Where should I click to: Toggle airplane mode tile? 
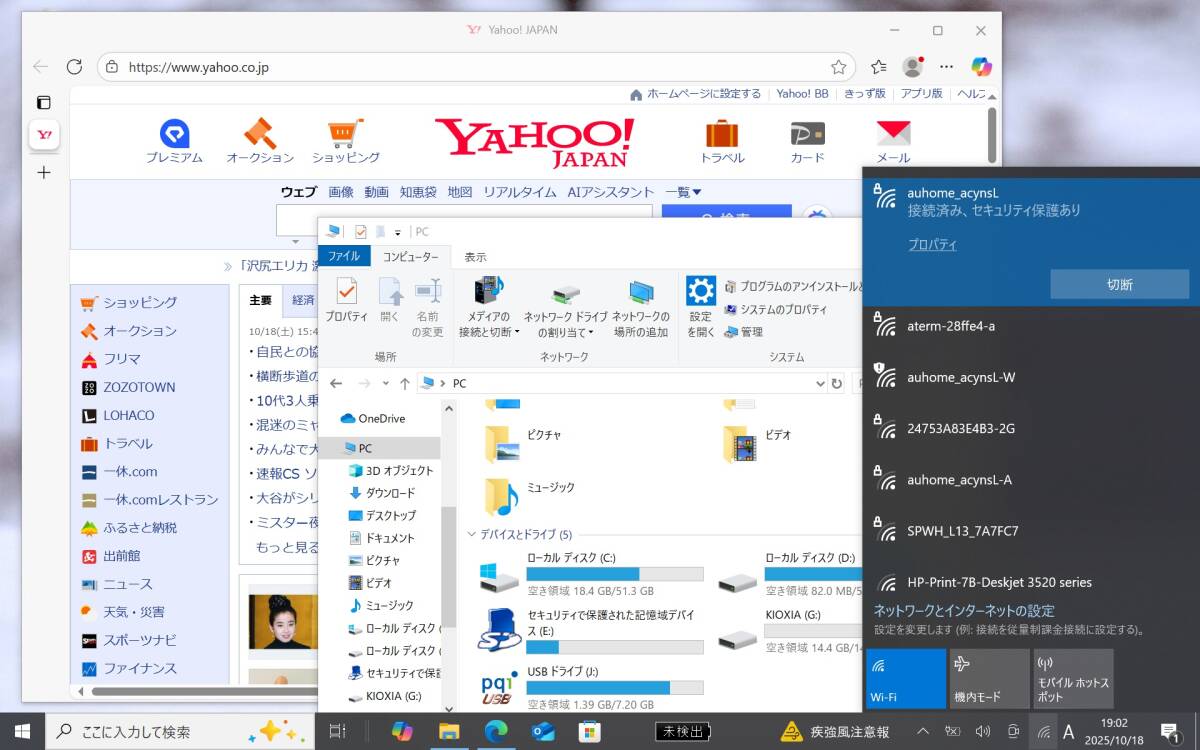pyautogui.click(x=989, y=678)
